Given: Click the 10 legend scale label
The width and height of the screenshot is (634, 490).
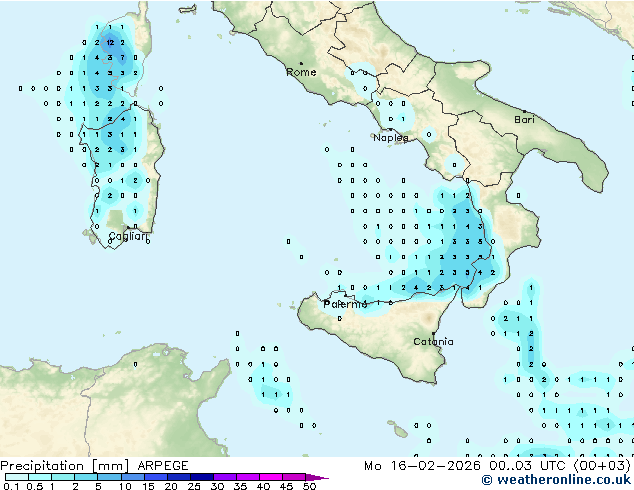Looking at the screenshot, I should (x=125, y=486).
